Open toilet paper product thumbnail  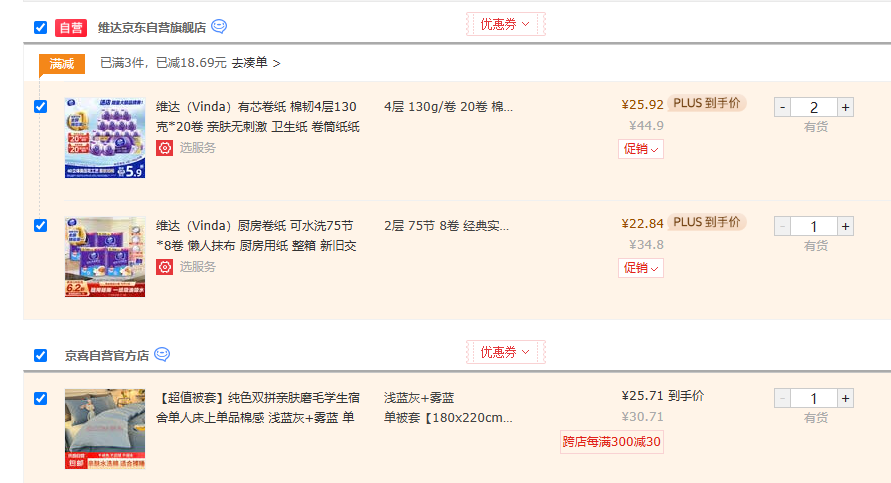click(x=105, y=138)
